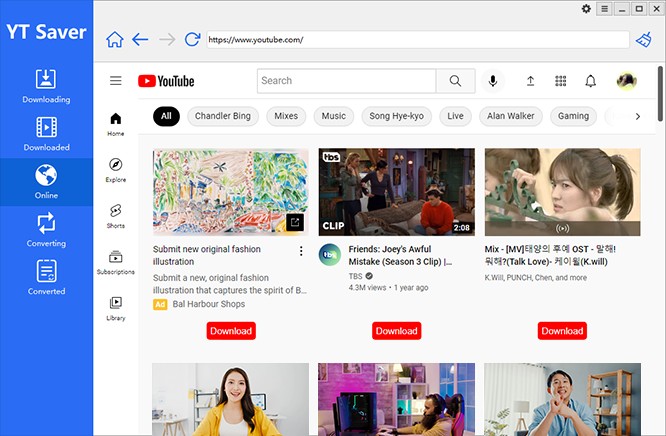Screen dimensions: 666x436
Task: Click the page vertical scrollbar
Action: point(660,93)
